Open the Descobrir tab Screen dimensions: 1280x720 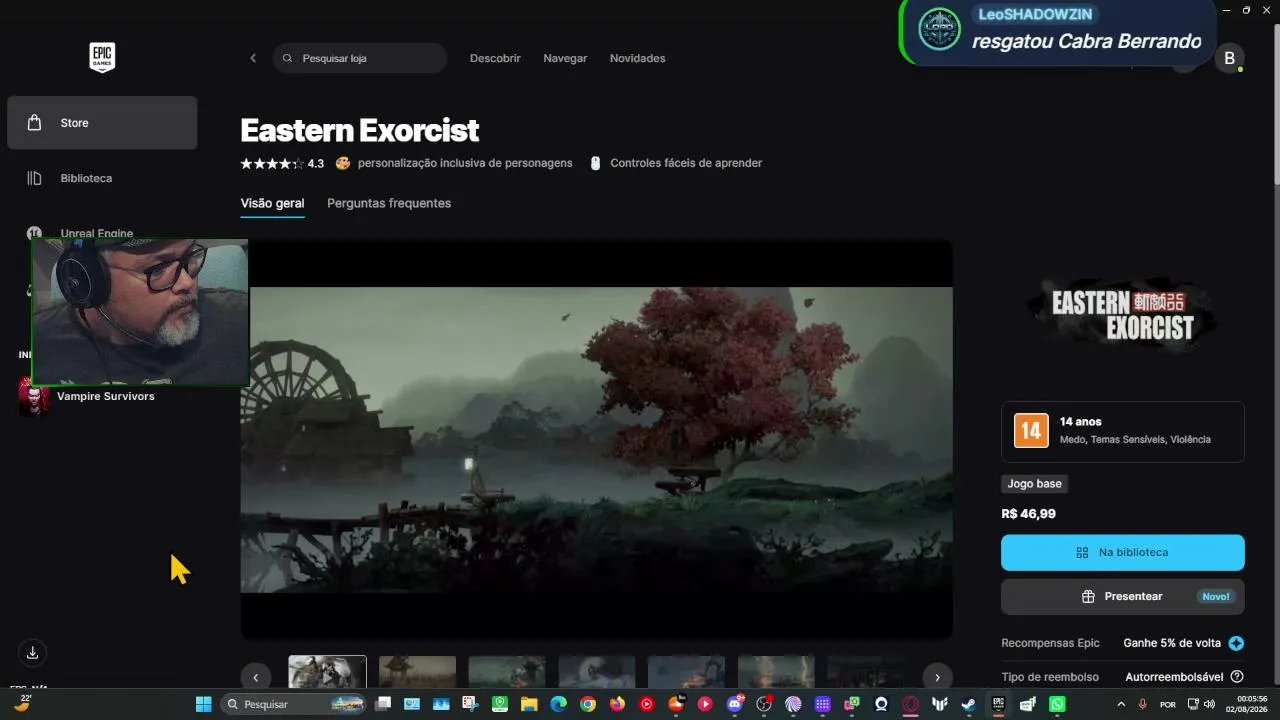click(495, 58)
